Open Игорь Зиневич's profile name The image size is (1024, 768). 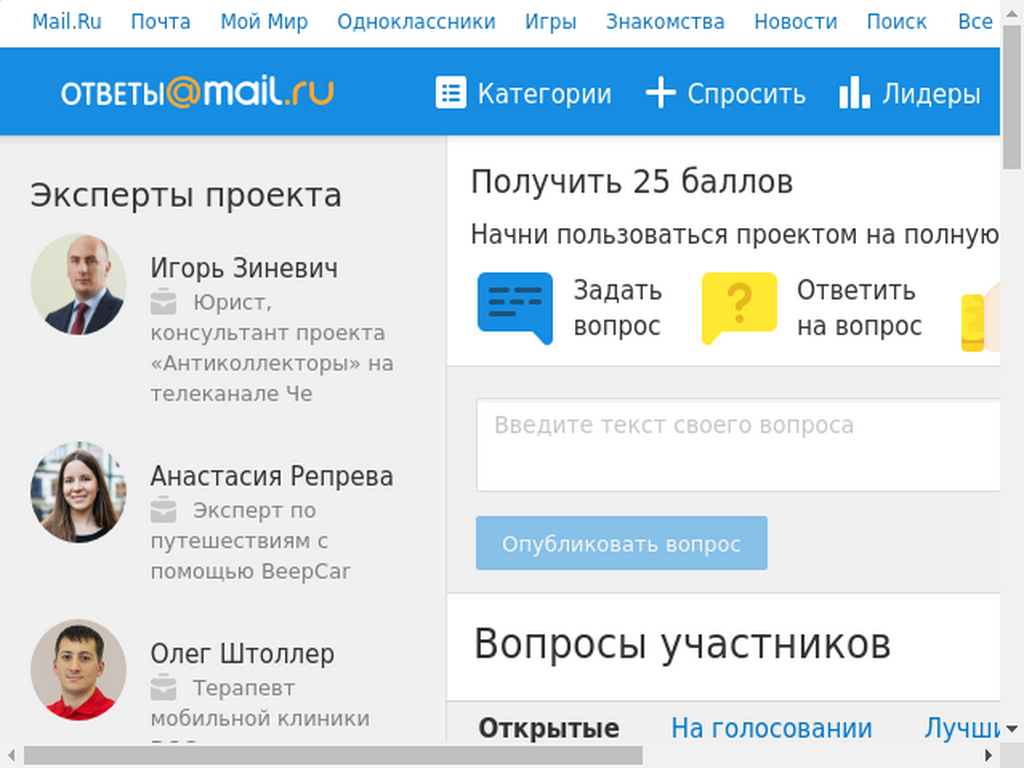point(244,268)
